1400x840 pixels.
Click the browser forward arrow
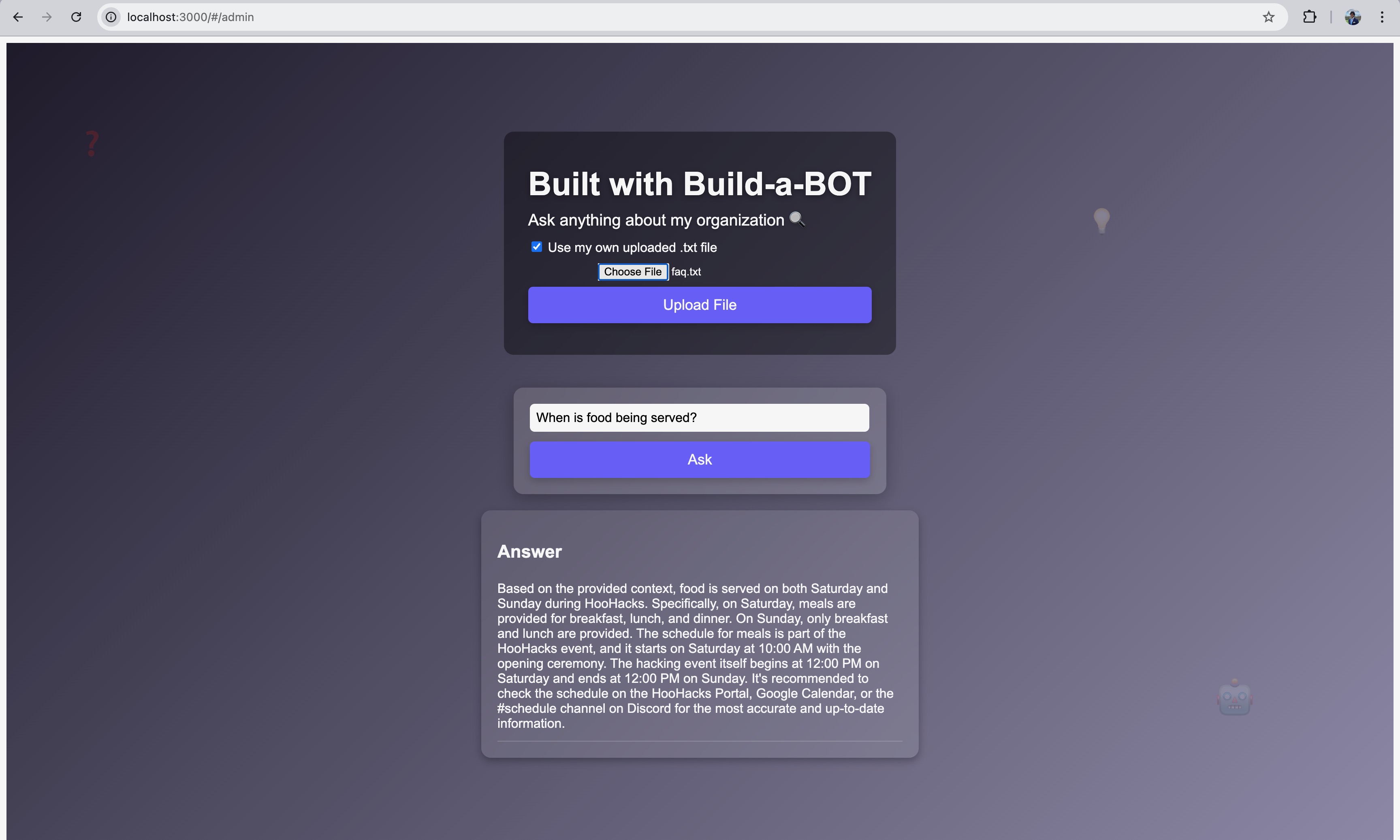point(47,17)
